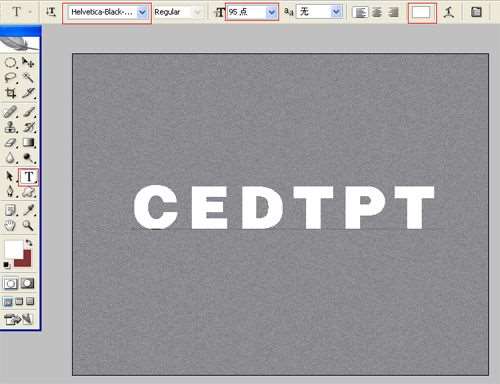Select the Pen tool
Screen dimensions: 500x384
(x=10, y=192)
